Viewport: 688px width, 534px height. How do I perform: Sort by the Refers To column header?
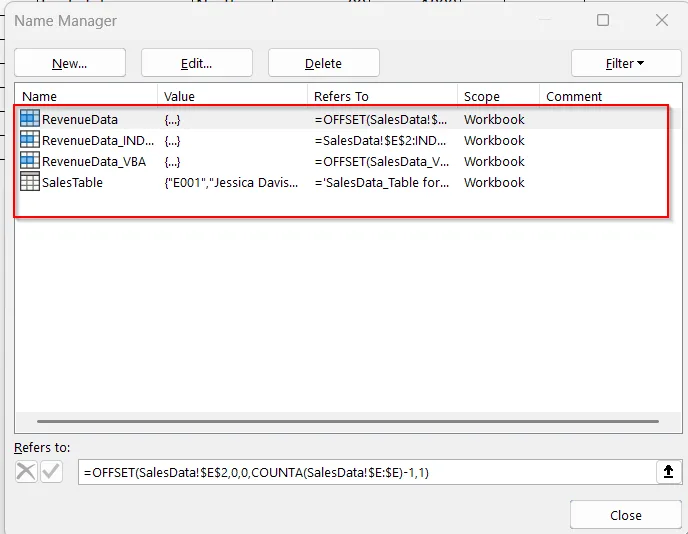383,96
